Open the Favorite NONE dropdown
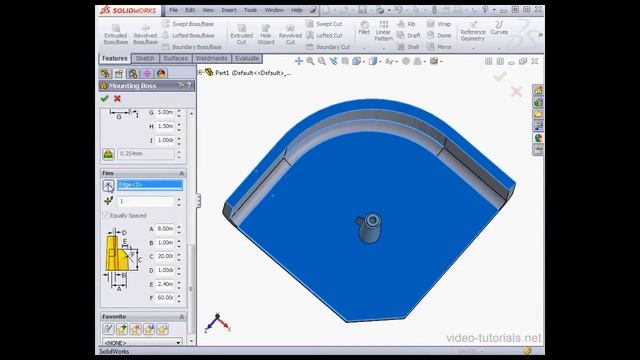 tap(142, 342)
